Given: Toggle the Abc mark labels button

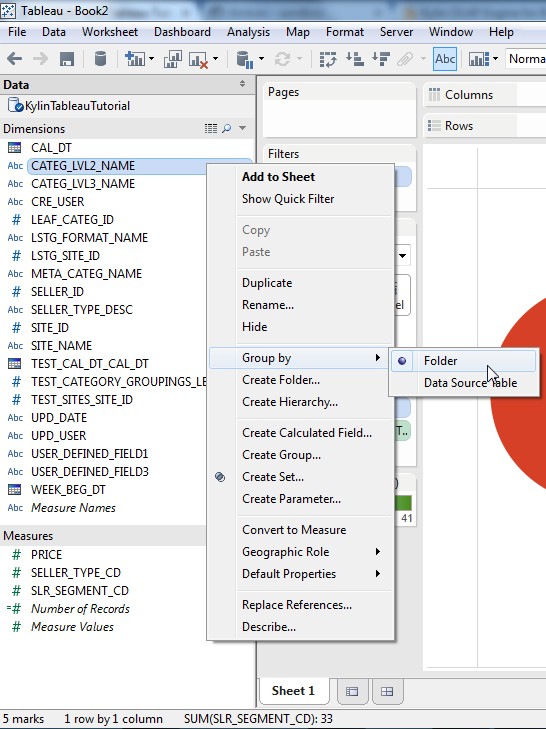Looking at the screenshot, I should [x=445, y=59].
